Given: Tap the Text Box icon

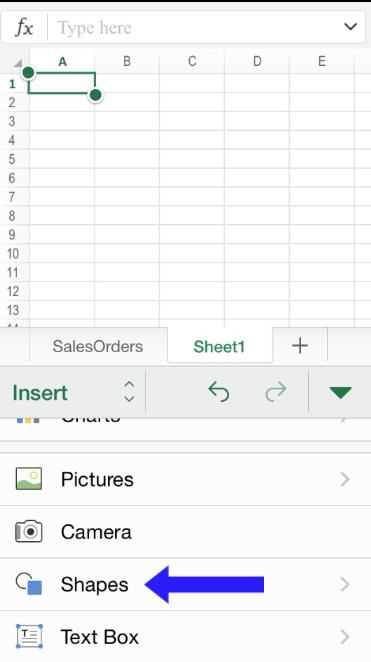Looking at the screenshot, I should 29,636.
